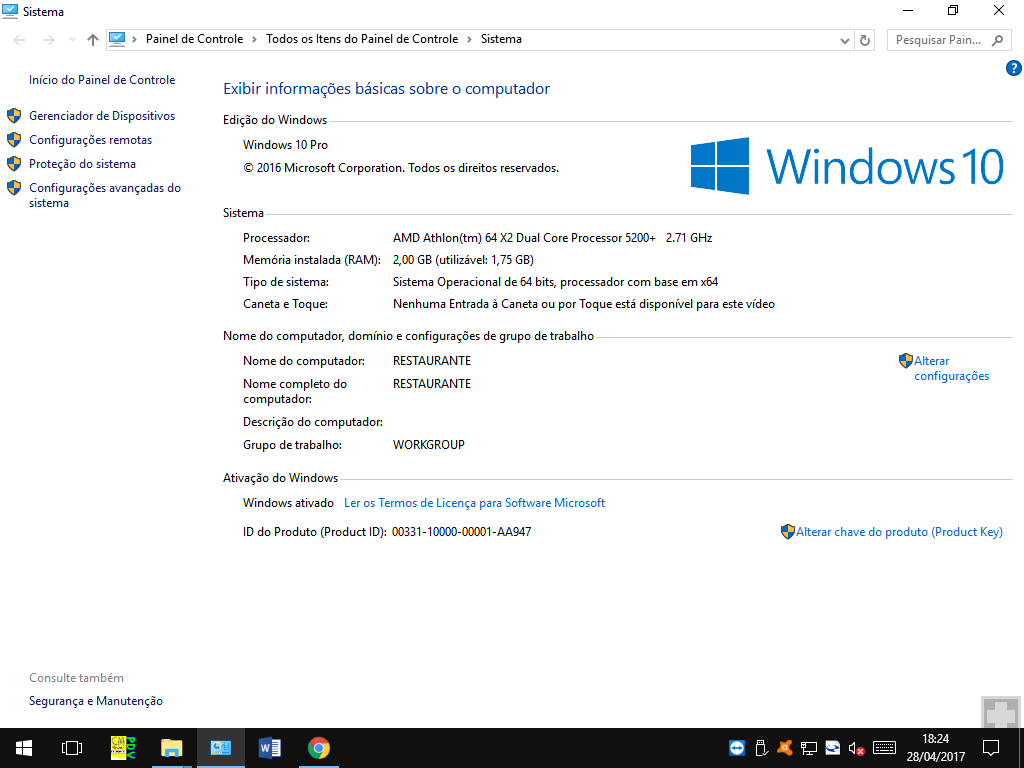Open Google Chrome from the taskbar

pyautogui.click(x=318, y=748)
